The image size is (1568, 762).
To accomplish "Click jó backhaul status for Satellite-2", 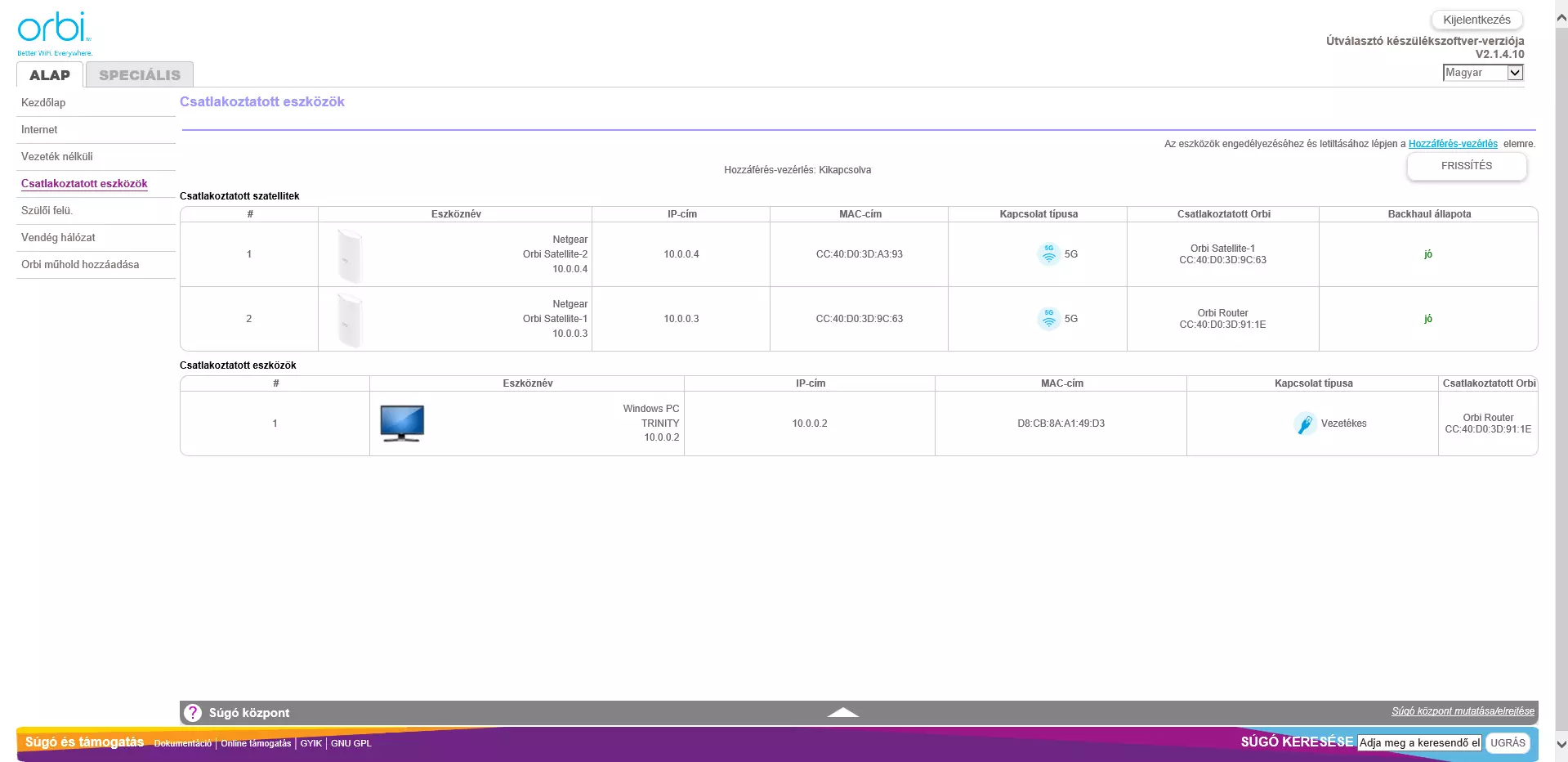I will 1427,254.
